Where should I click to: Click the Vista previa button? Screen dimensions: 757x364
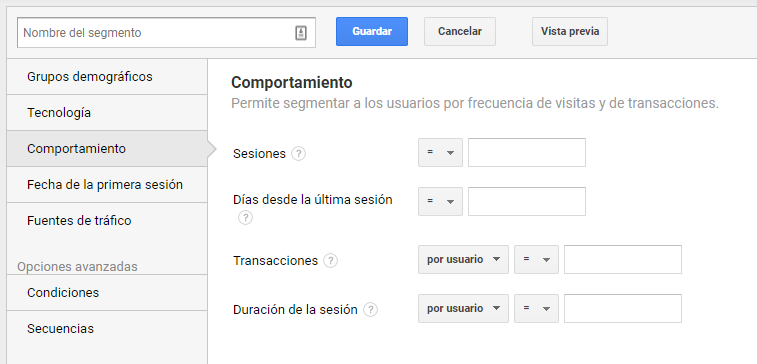tap(570, 31)
